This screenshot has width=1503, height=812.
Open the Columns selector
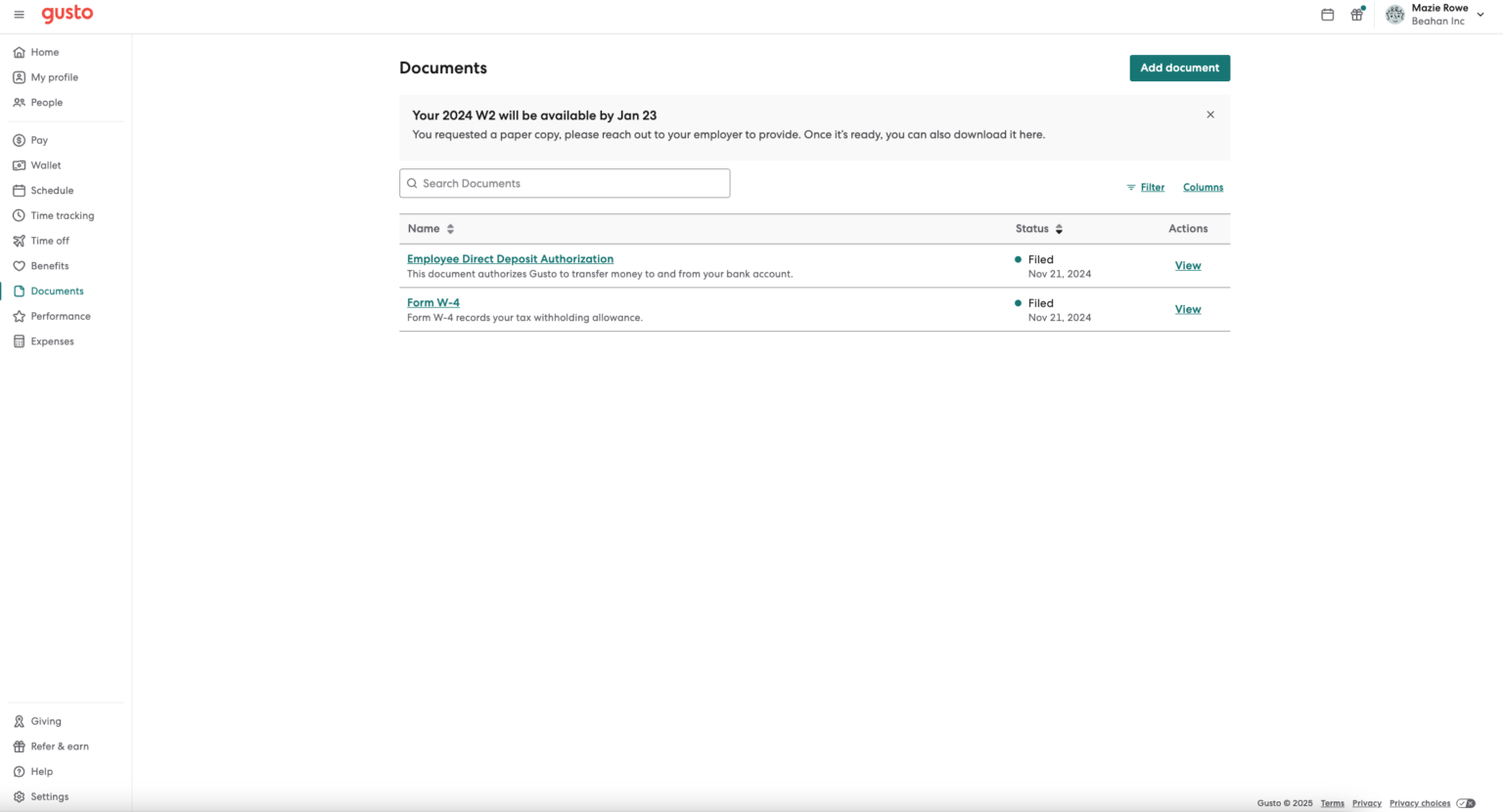click(1203, 187)
